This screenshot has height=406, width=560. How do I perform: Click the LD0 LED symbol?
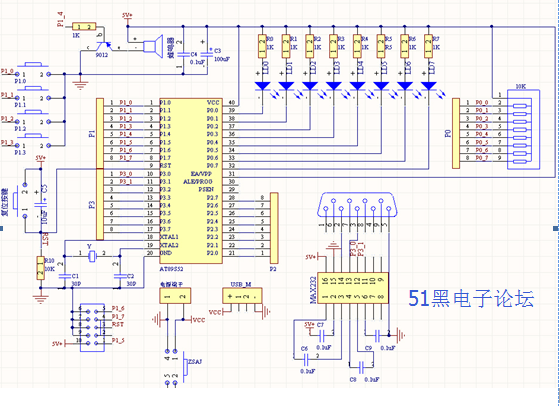coord(262,86)
